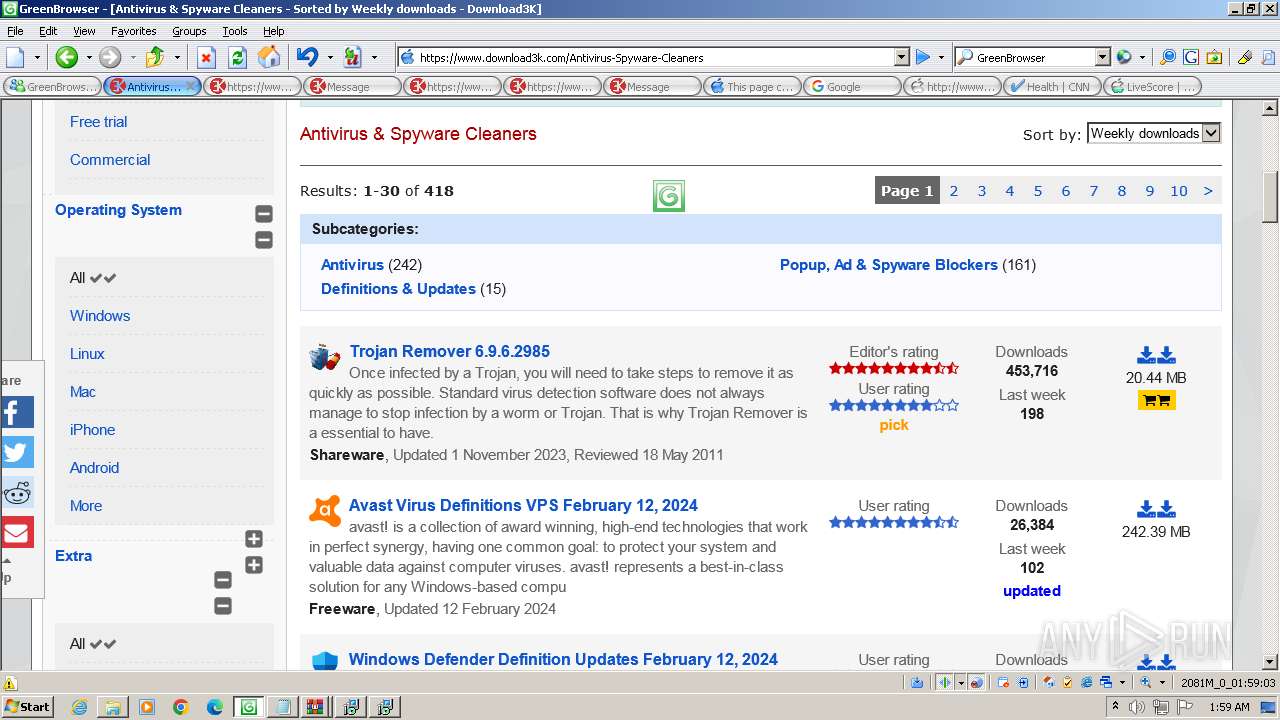This screenshot has width=1280, height=720.
Task: Click the blue Undo close arrow icon
Action: click(x=307, y=57)
